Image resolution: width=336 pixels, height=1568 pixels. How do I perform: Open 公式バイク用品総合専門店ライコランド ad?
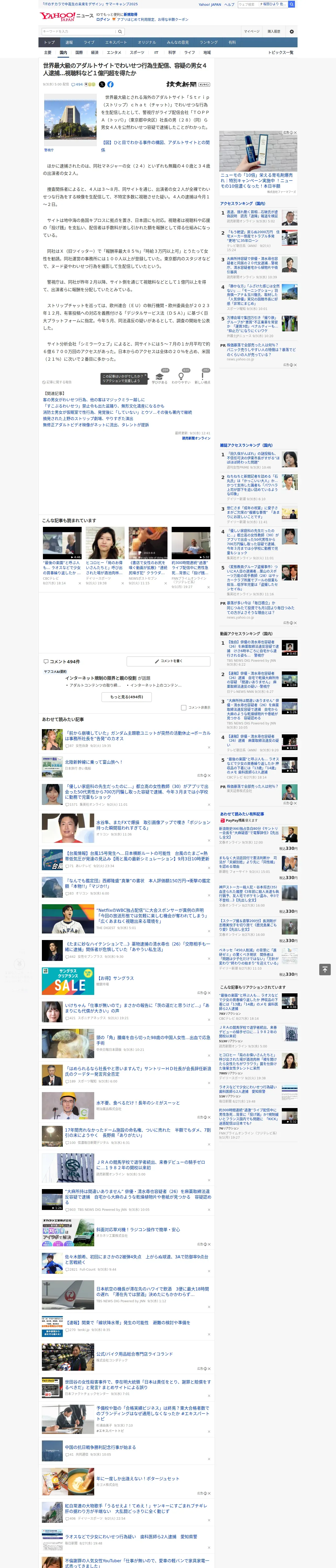134,1354
